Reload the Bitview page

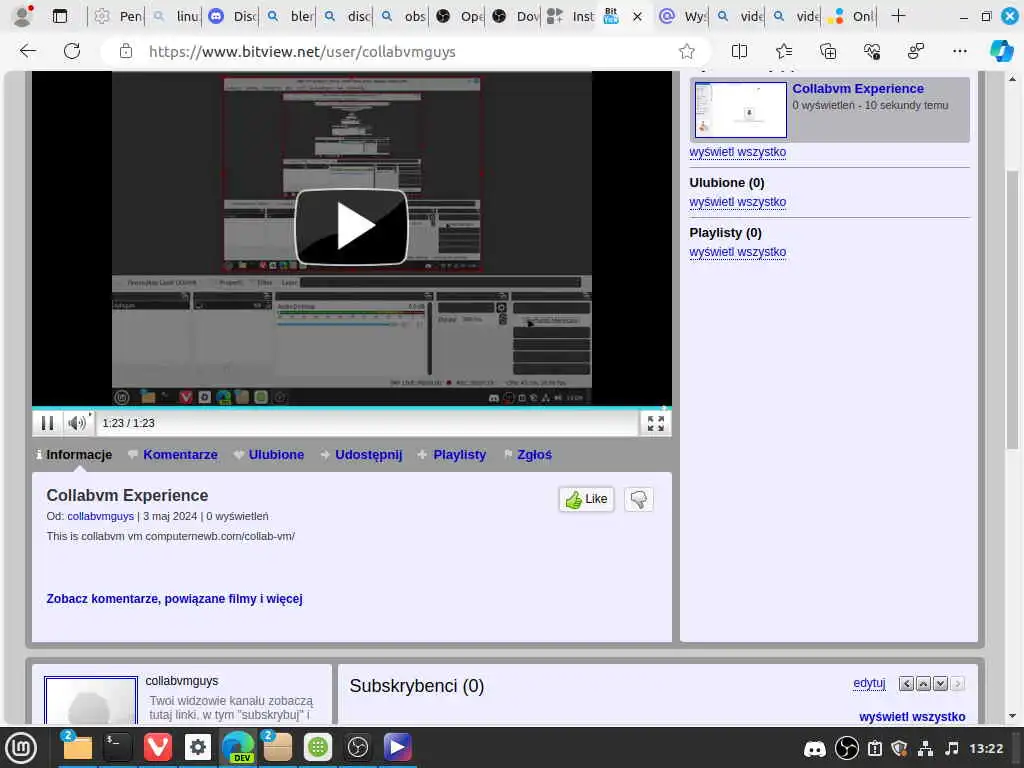[x=72, y=51]
